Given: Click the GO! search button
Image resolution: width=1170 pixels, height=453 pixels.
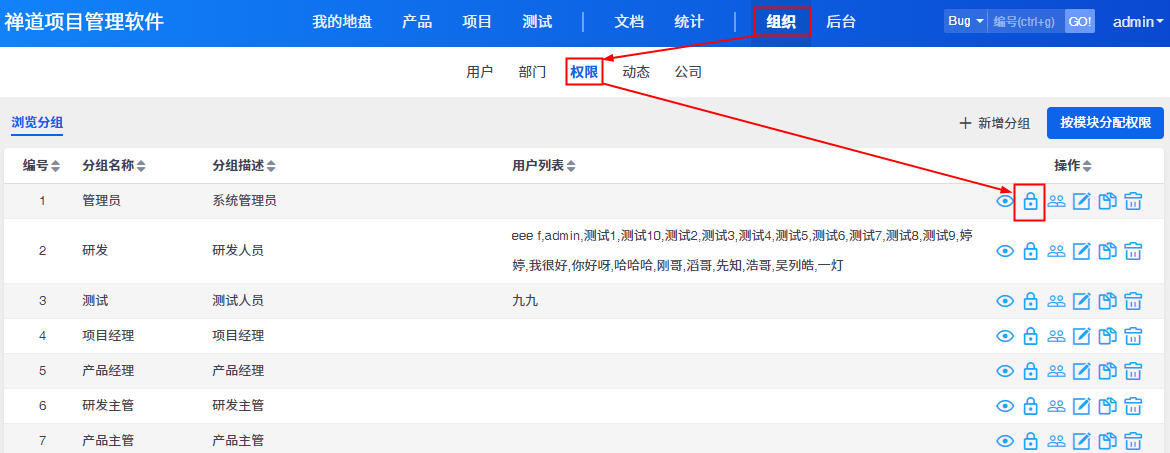Looking at the screenshot, I should tap(1080, 21).
